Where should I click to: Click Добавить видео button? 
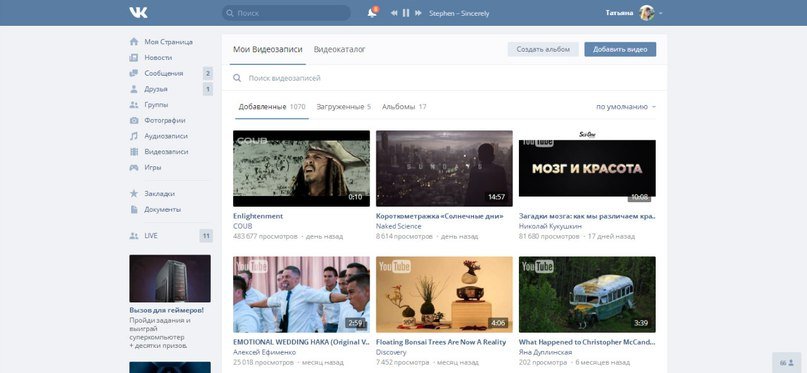[x=620, y=49]
